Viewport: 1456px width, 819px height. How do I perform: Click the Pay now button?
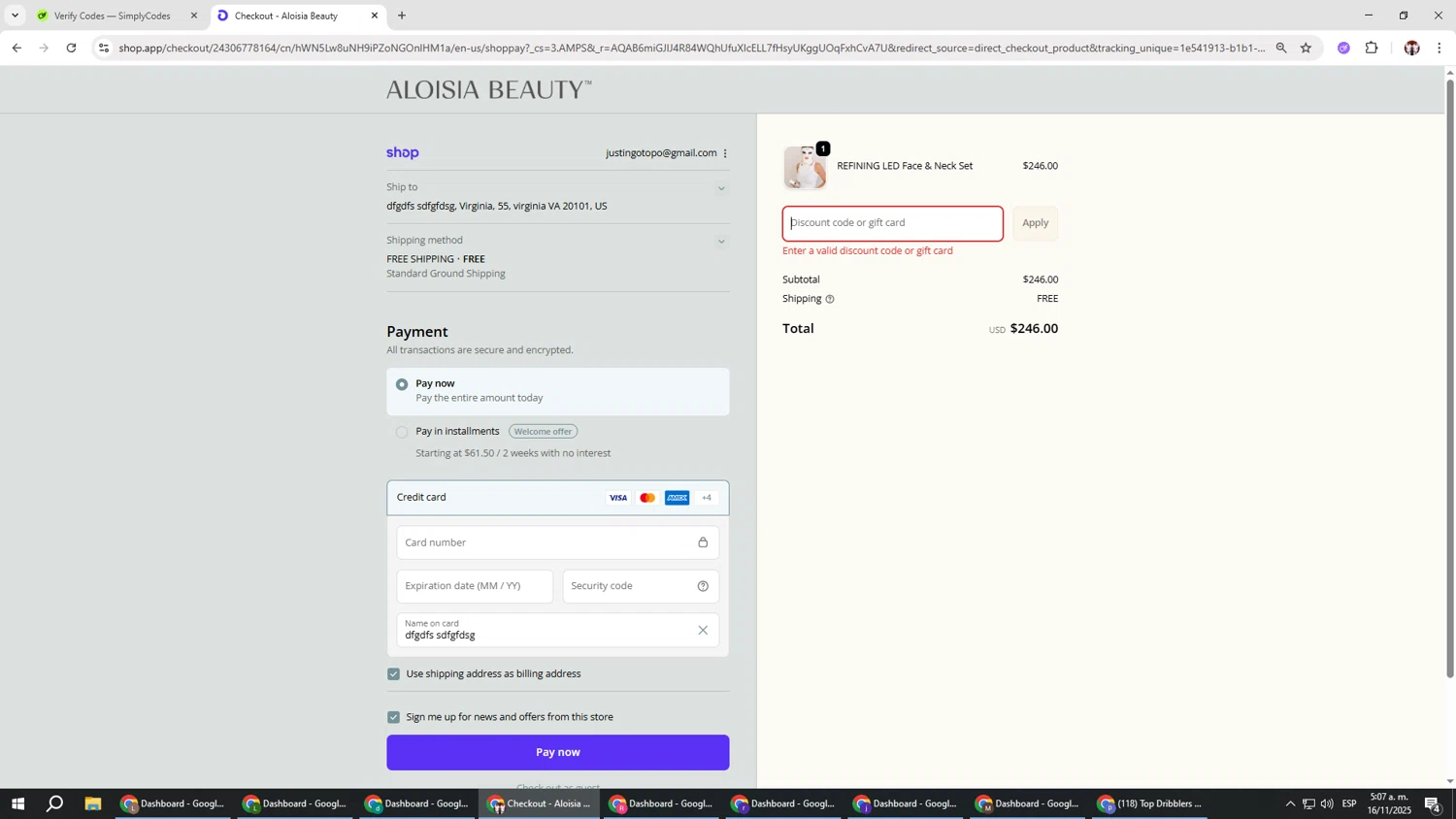557,752
